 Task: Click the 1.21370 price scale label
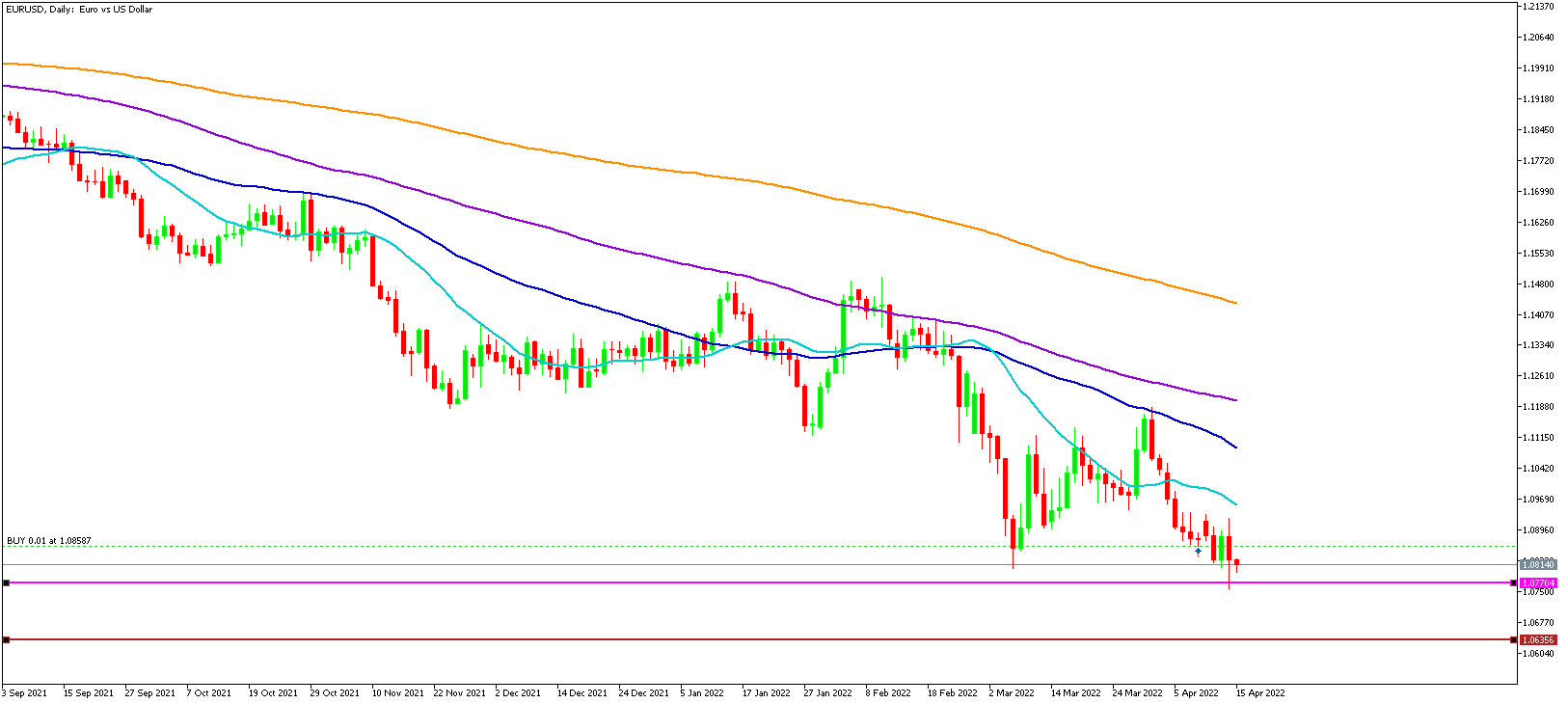point(1539,7)
